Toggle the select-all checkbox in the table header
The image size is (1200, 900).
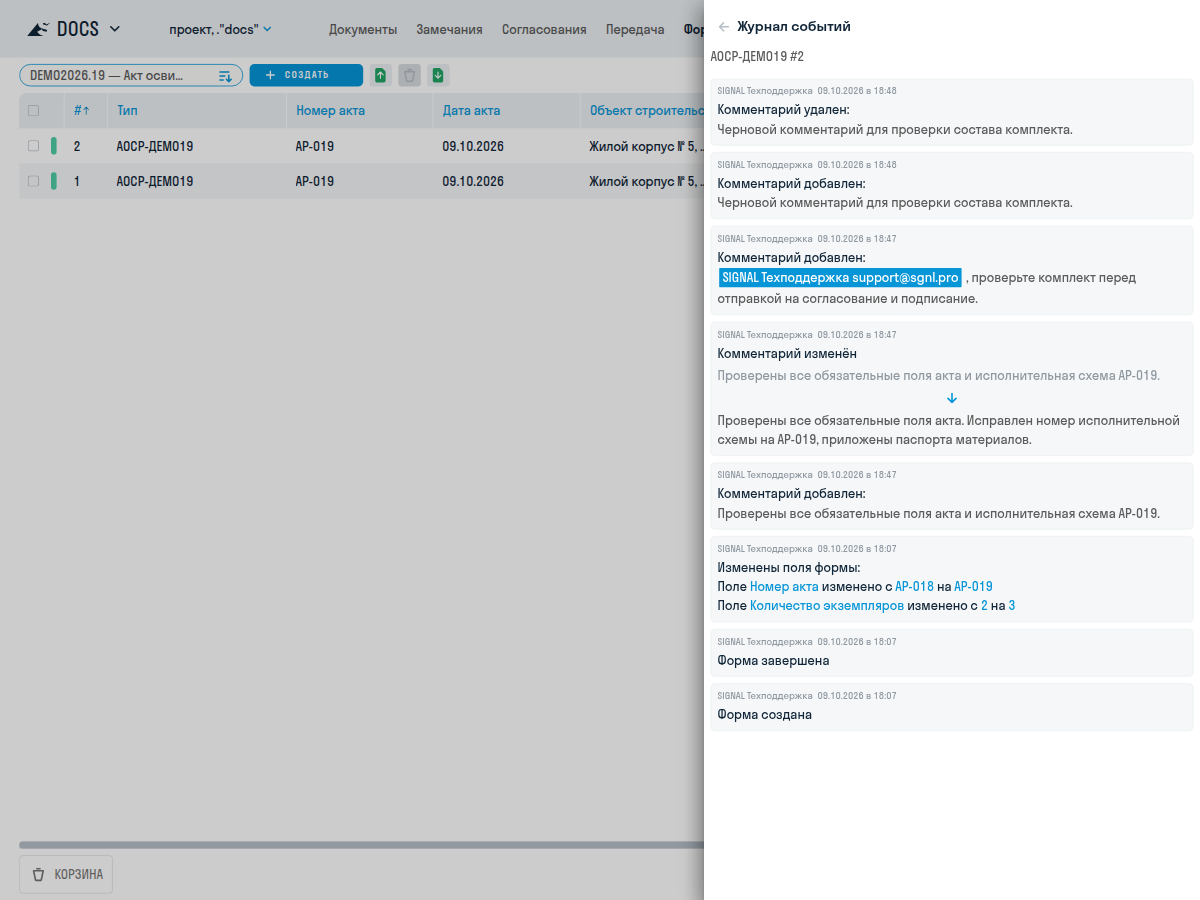tap(33, 111)
